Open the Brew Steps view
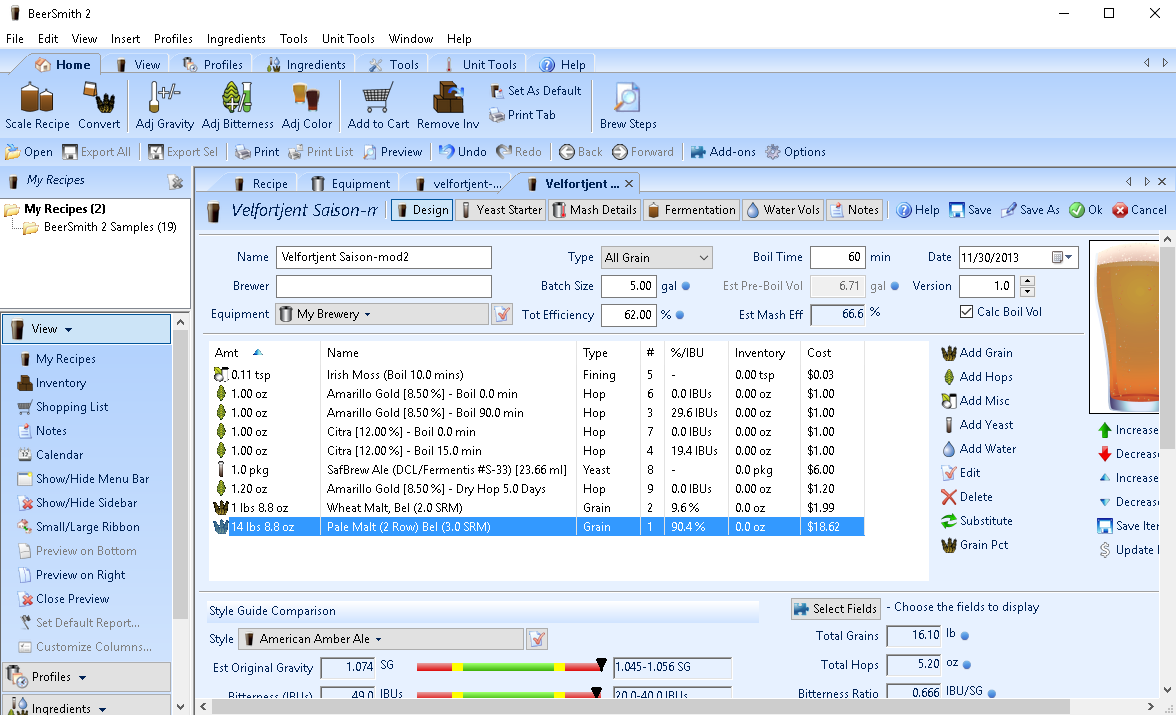The width and height of the screenshot is (1176, 715). [627, 106]
